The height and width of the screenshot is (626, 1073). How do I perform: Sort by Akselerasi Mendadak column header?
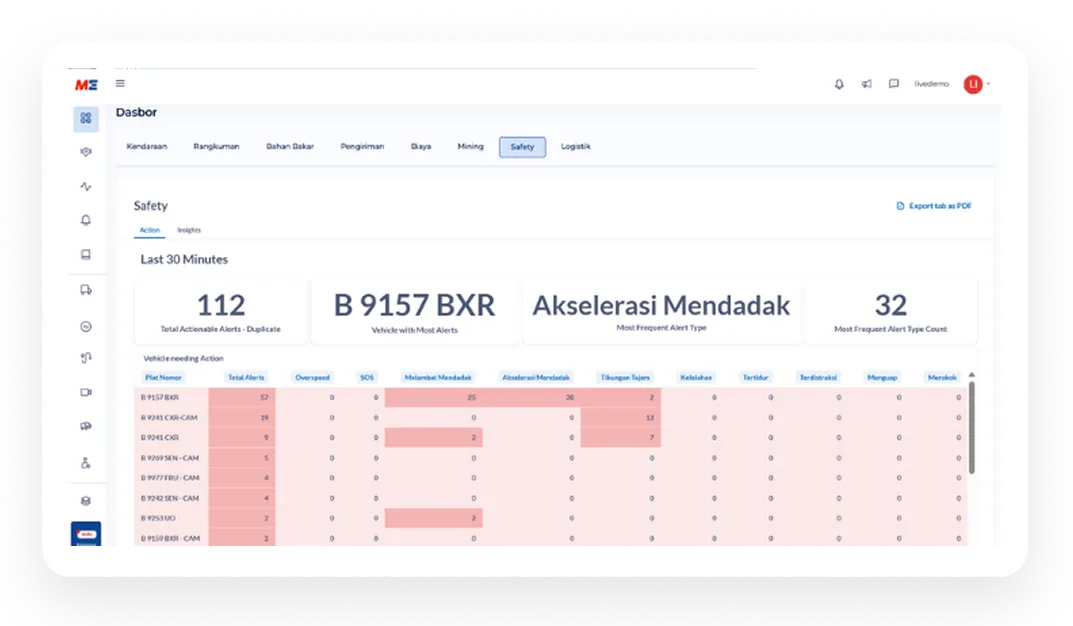[536, 377]
